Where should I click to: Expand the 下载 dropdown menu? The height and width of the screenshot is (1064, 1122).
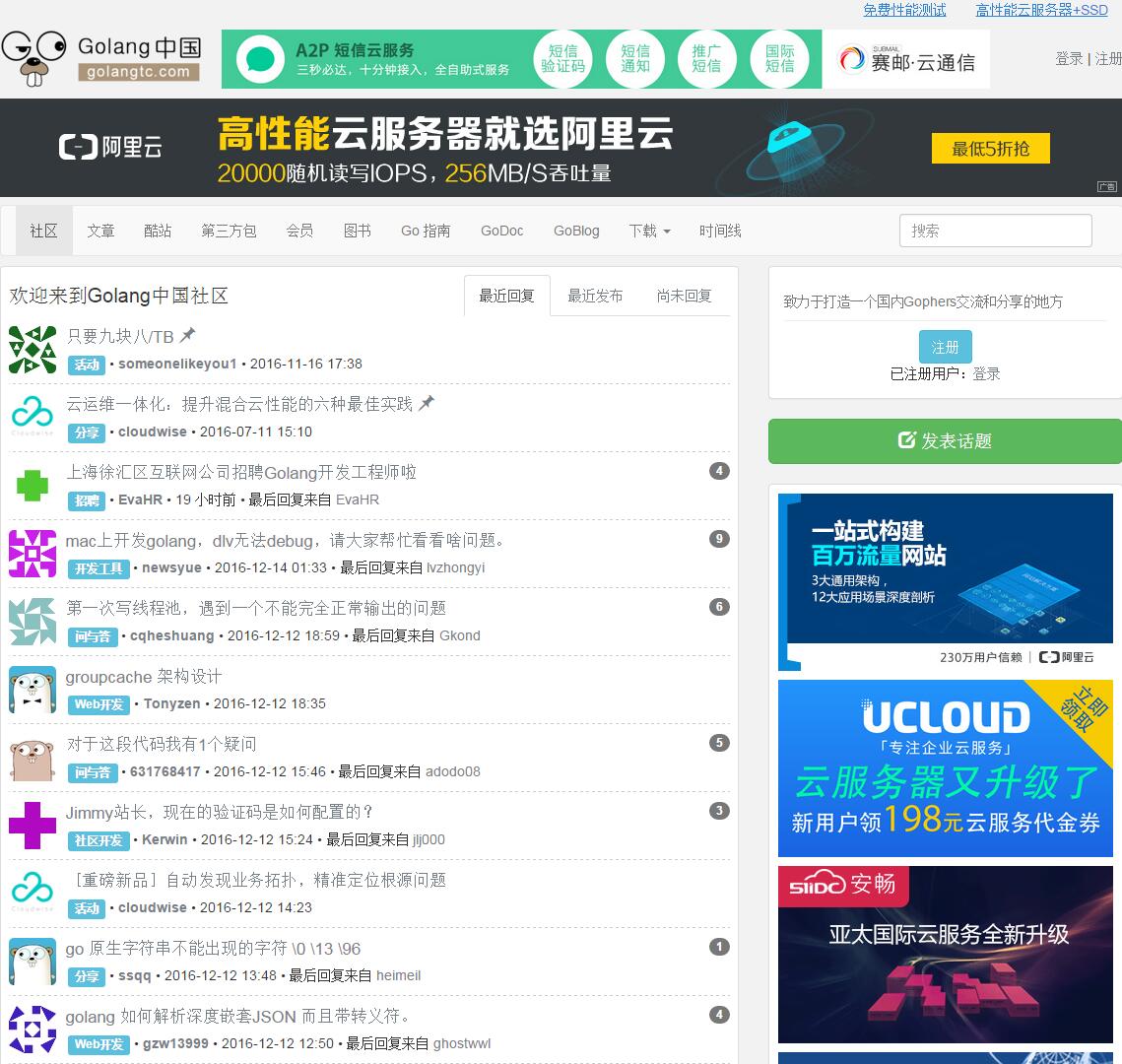[x=650, y=231]
